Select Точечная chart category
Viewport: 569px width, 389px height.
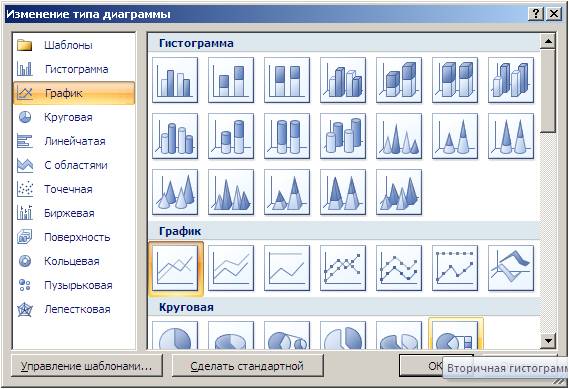(x=74, y=189)
